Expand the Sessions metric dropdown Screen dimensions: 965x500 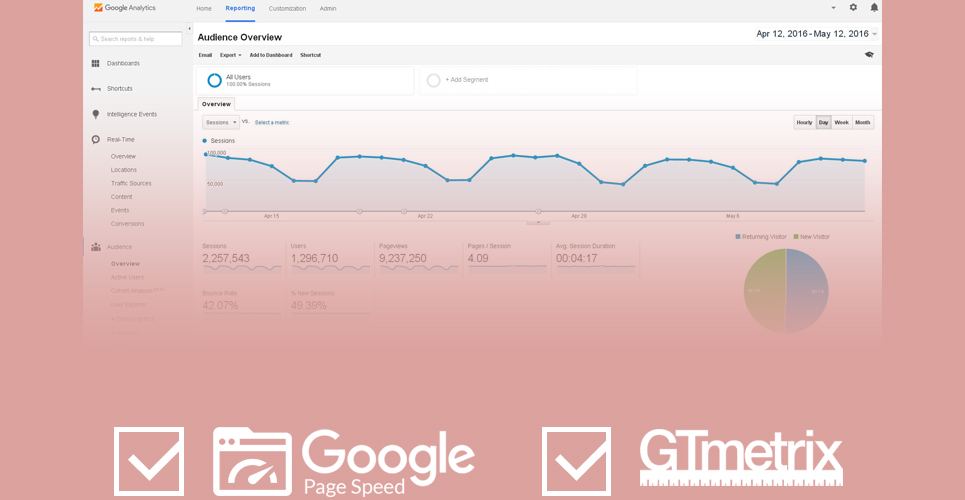click(x=221, y=122)
